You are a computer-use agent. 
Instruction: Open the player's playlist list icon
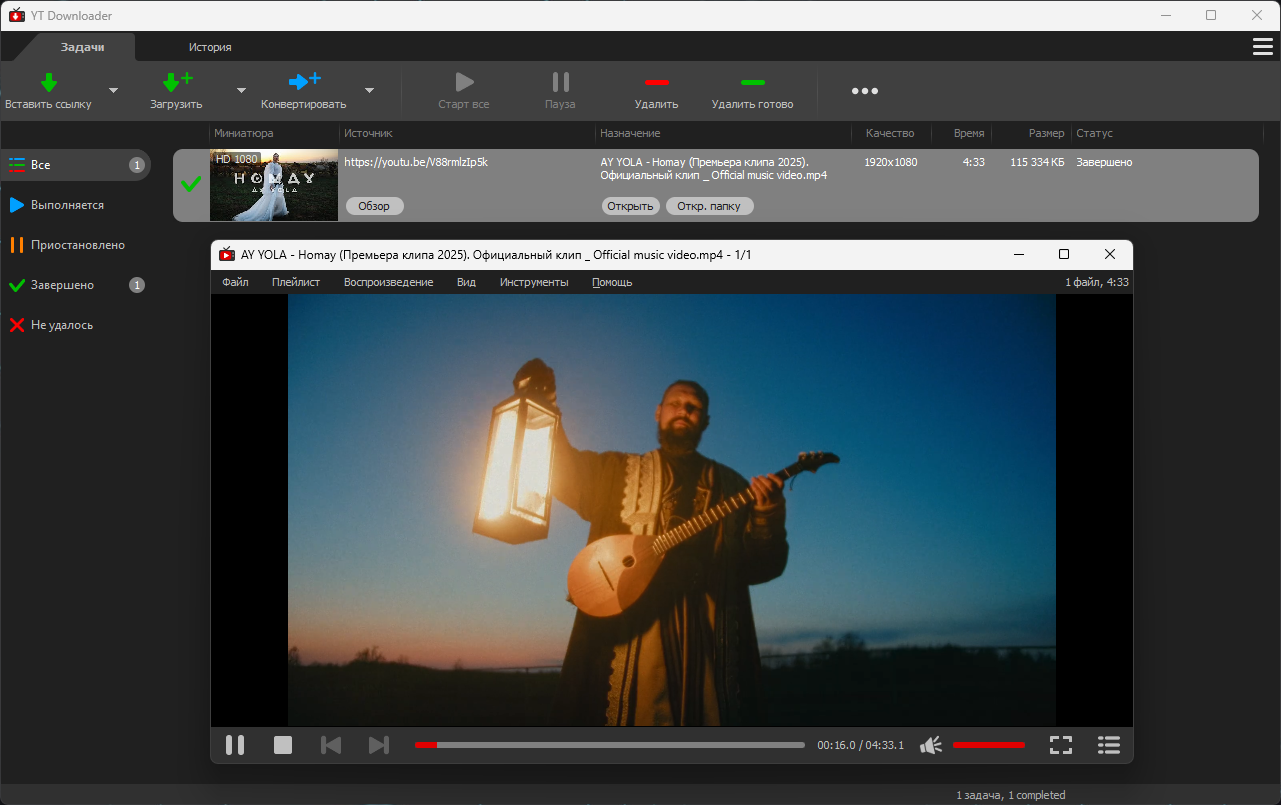(x=1108, y=745)
